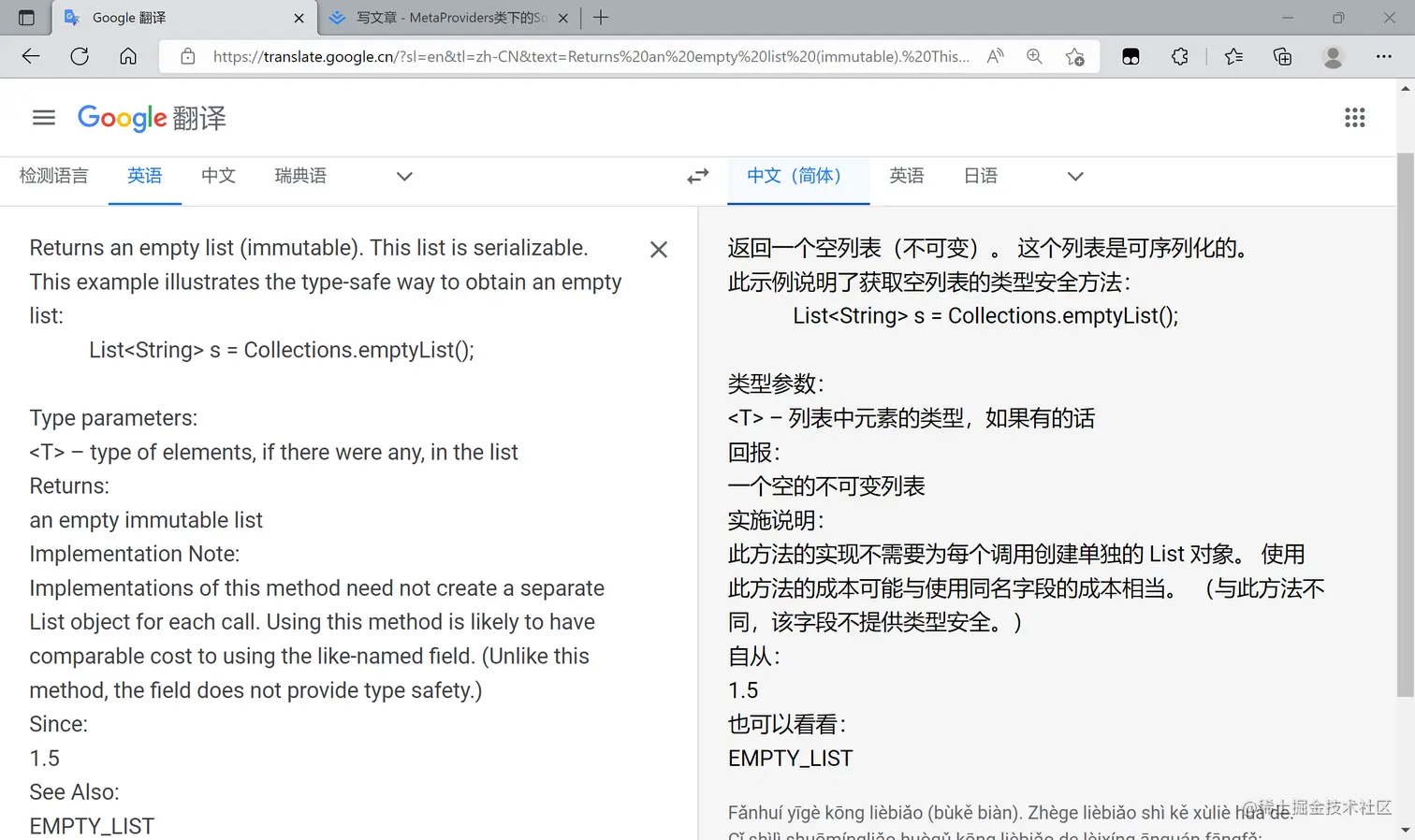Expand more source languages
Image resolution: width=1415 pixels, height=840 pixels.
(404, 176)
